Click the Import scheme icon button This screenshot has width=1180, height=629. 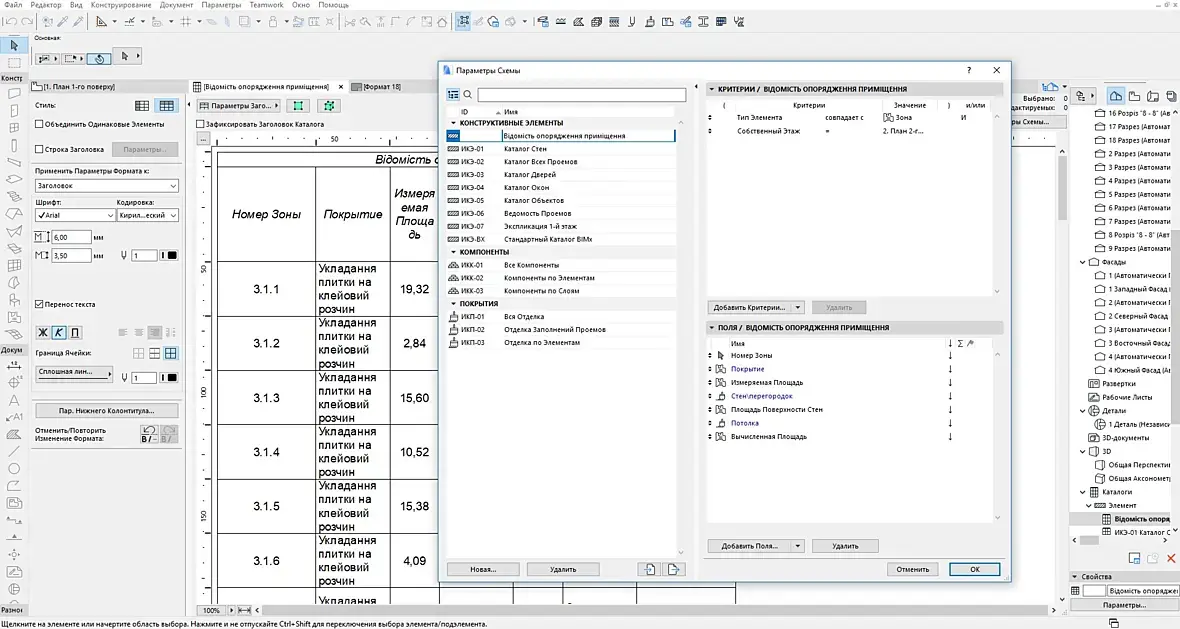tap(650, 569)
